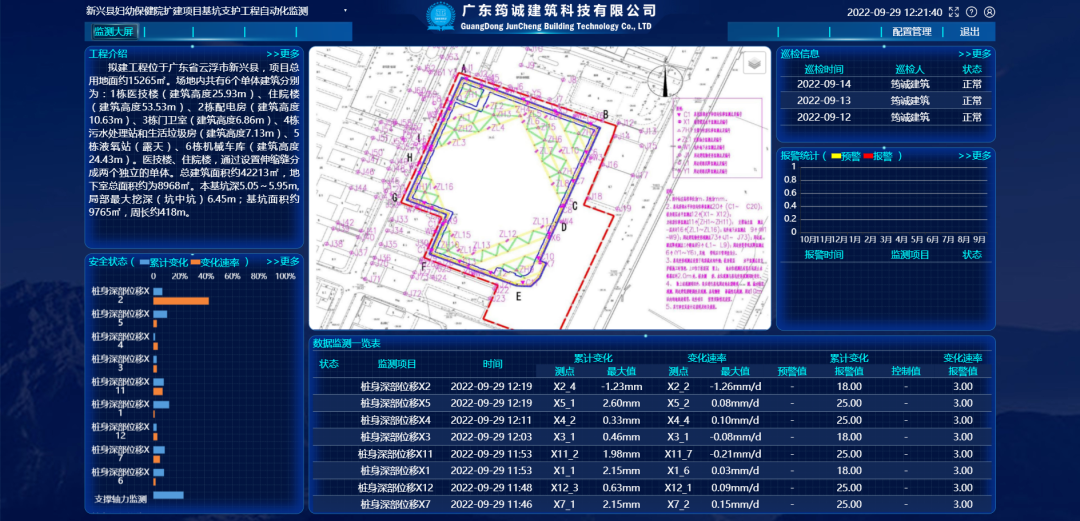Click 桩身深部位移X4 row in data table
This screenshot has width=1080, height=521.
652,420
